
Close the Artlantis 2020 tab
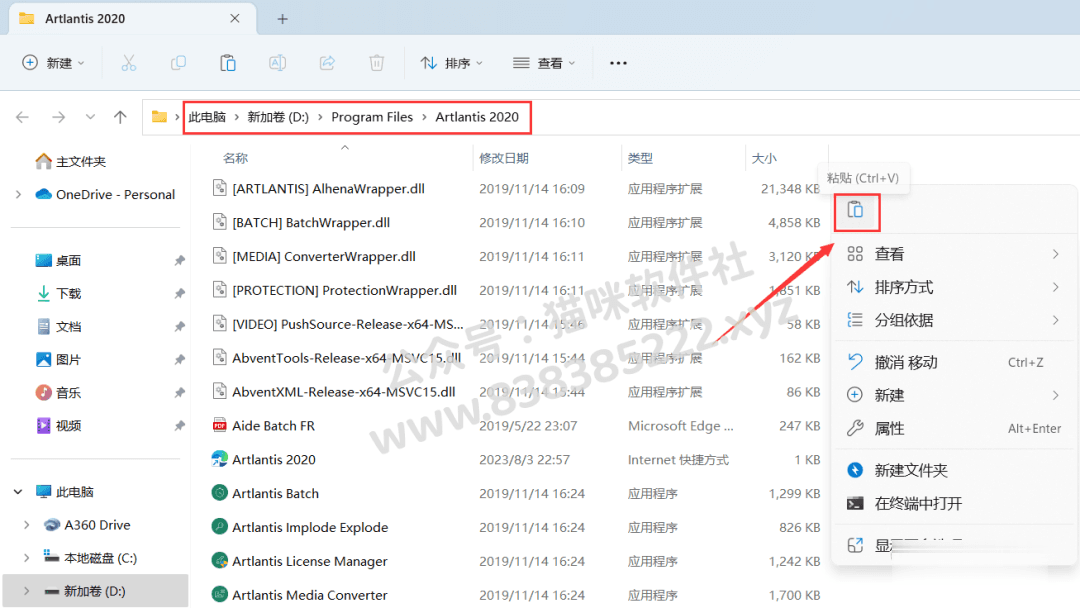[x=235, y=19]
